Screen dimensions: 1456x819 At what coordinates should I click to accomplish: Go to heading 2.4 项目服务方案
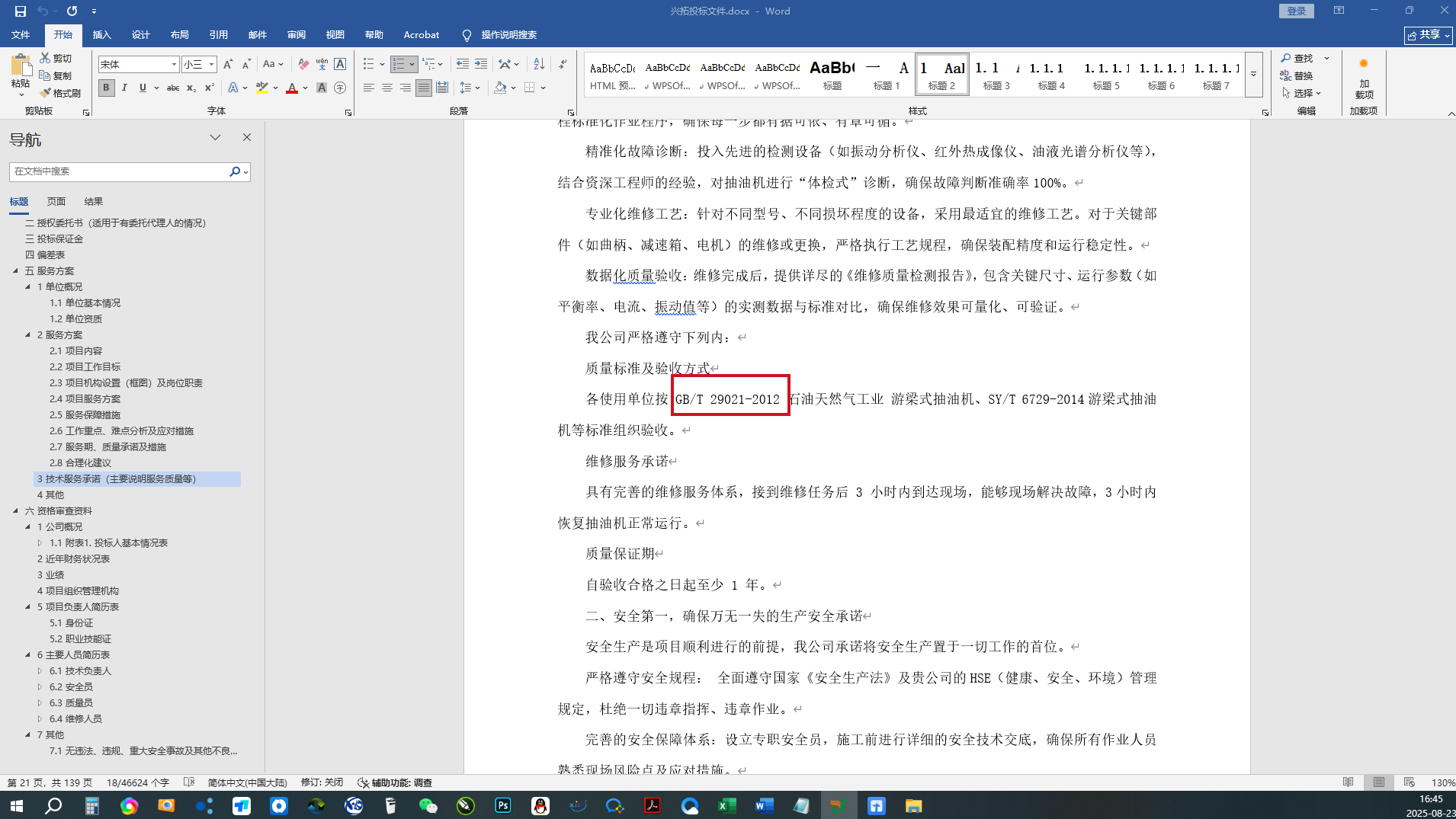pos(85,398)
